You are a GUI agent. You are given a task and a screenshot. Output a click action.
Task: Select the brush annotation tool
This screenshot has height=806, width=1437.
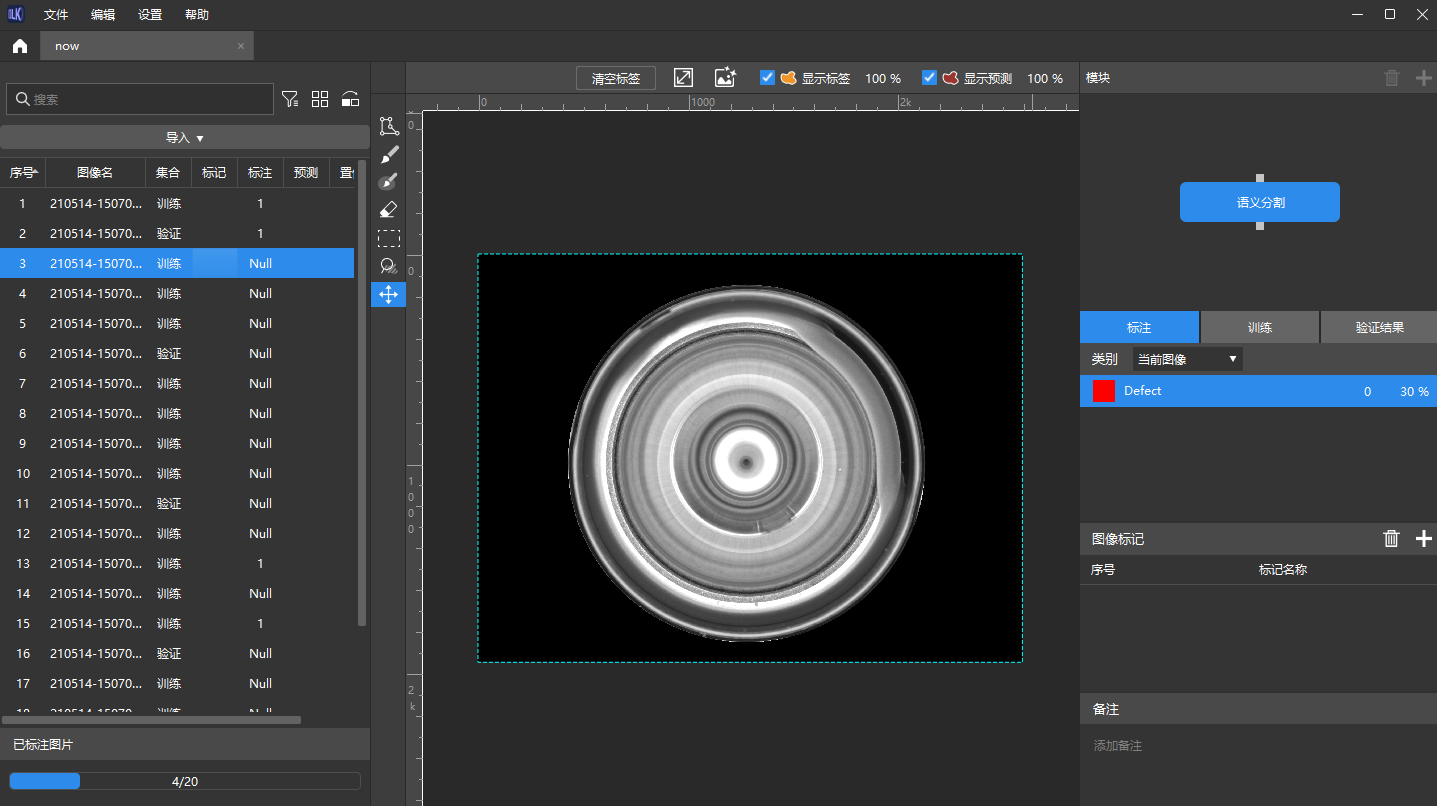point(389,154)
